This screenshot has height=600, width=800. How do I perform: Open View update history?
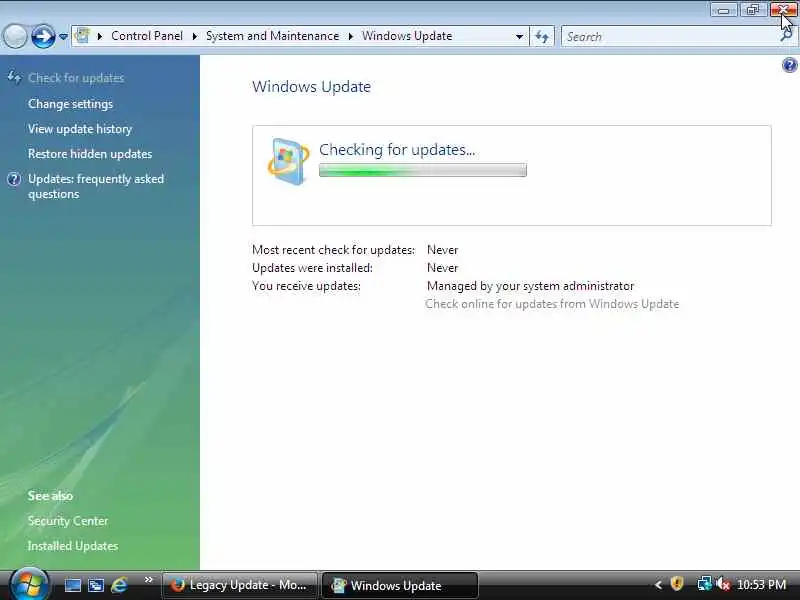[x=80, y=129]
